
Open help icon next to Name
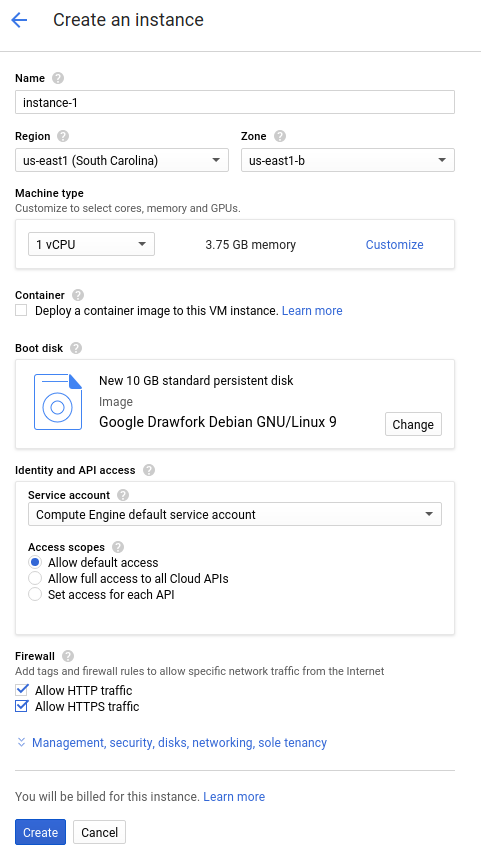pyautogui.click(x=58, y=78)
